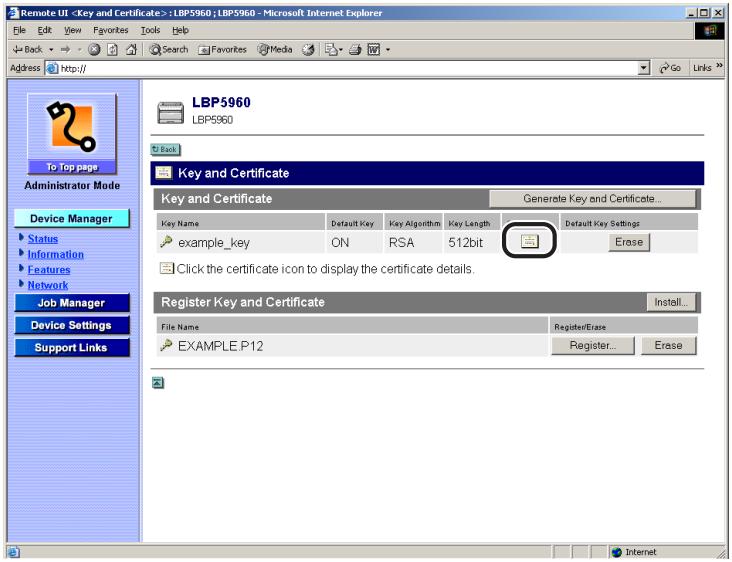Image resolution: width=732 pixels, height=562 pixels.
Task: Open the Search toolbar button
Action: 169,49
